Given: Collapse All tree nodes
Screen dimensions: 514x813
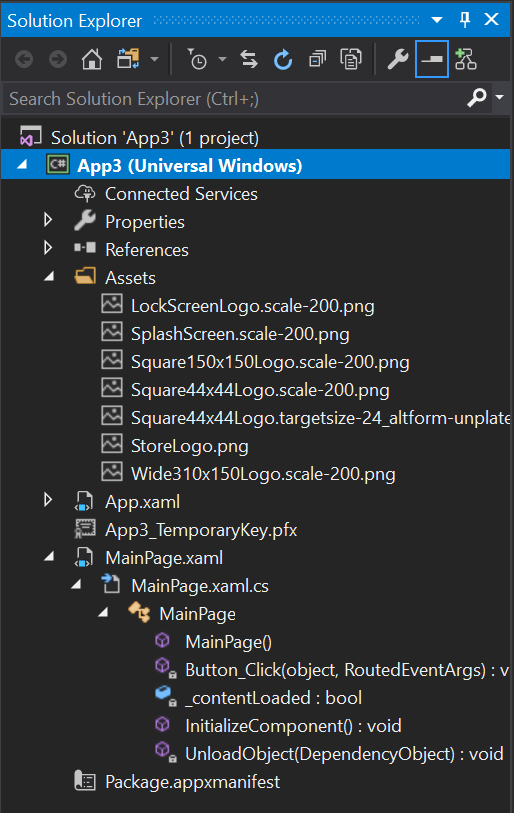Looking at the screenshot, I should (317, 60).
